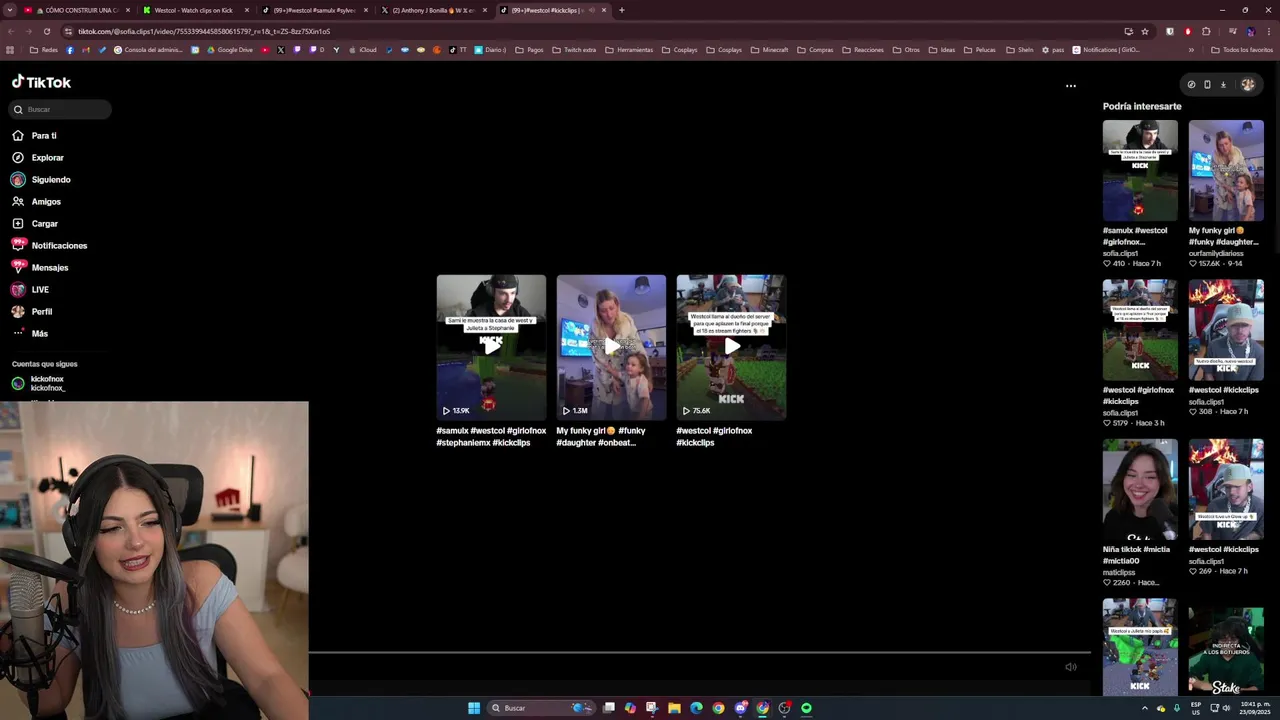Seek on the video progress bar
This screenshot has height=720, width=1280.
click(x=699, y=653)
